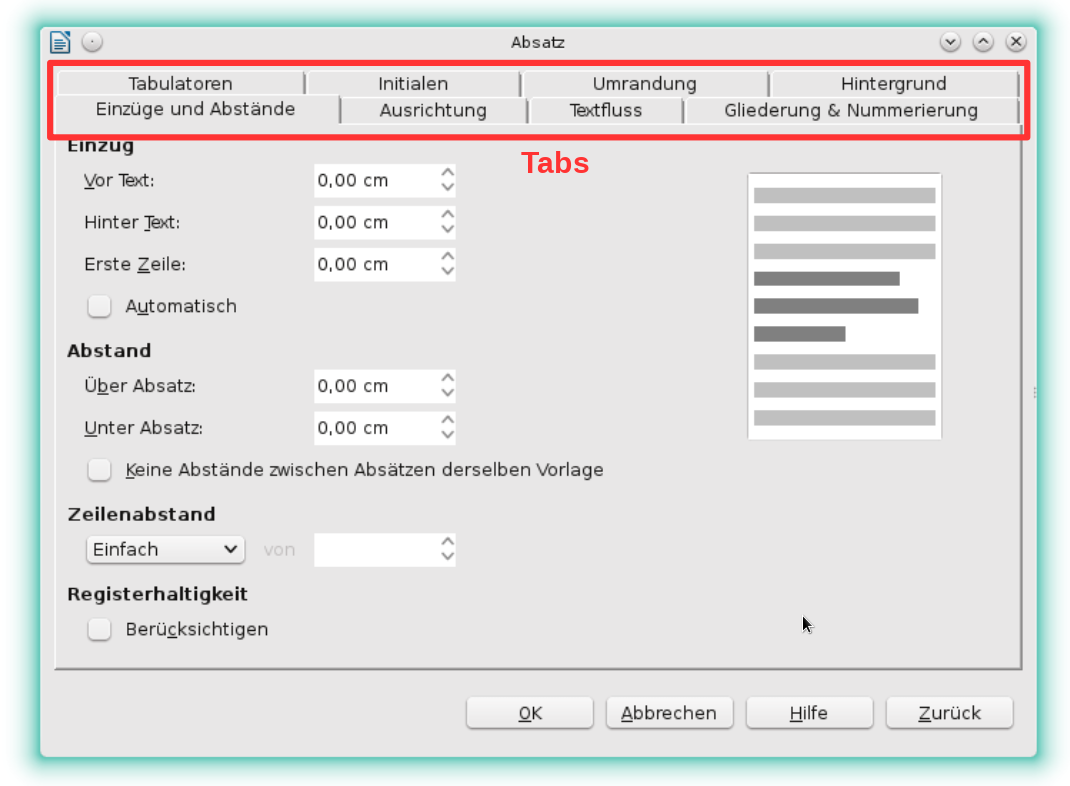Enable the Automatisch checkbox
The image size is (1070, 786).
click(x=99, y=307)
